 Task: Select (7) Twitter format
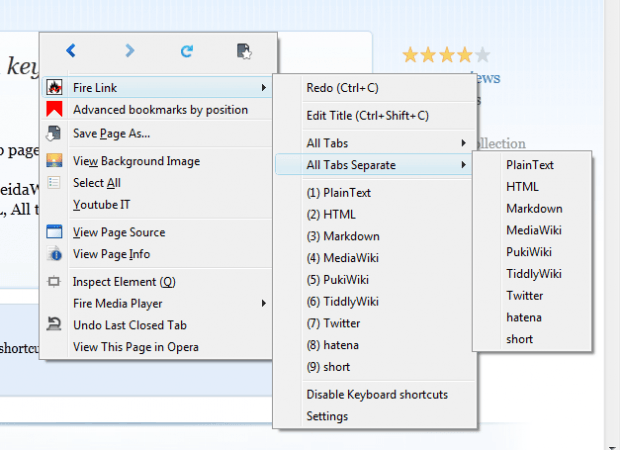tap(374, 323)
